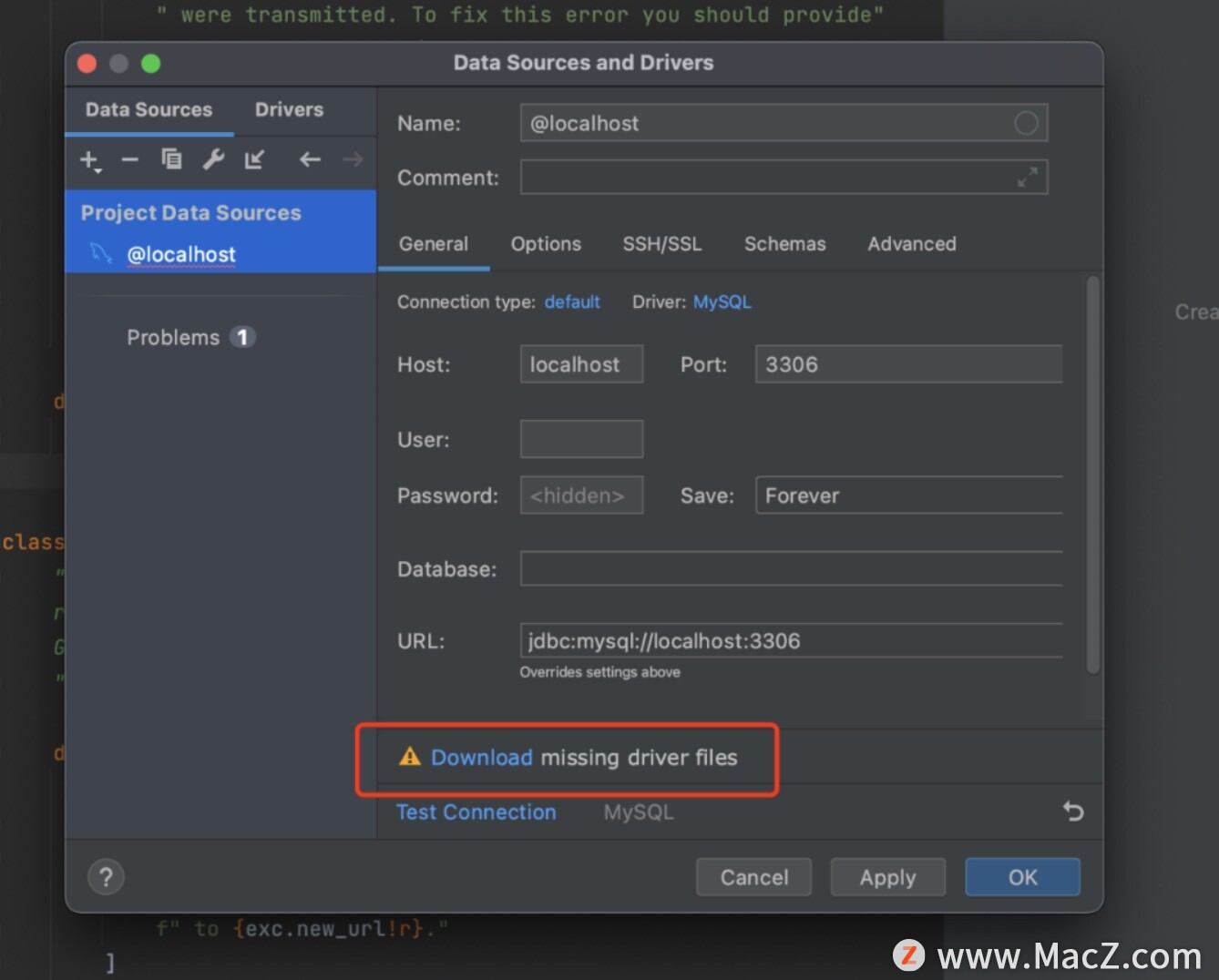
Task: Change Connection type via default link
Action: pyautogui.click(x=572, y=302)
